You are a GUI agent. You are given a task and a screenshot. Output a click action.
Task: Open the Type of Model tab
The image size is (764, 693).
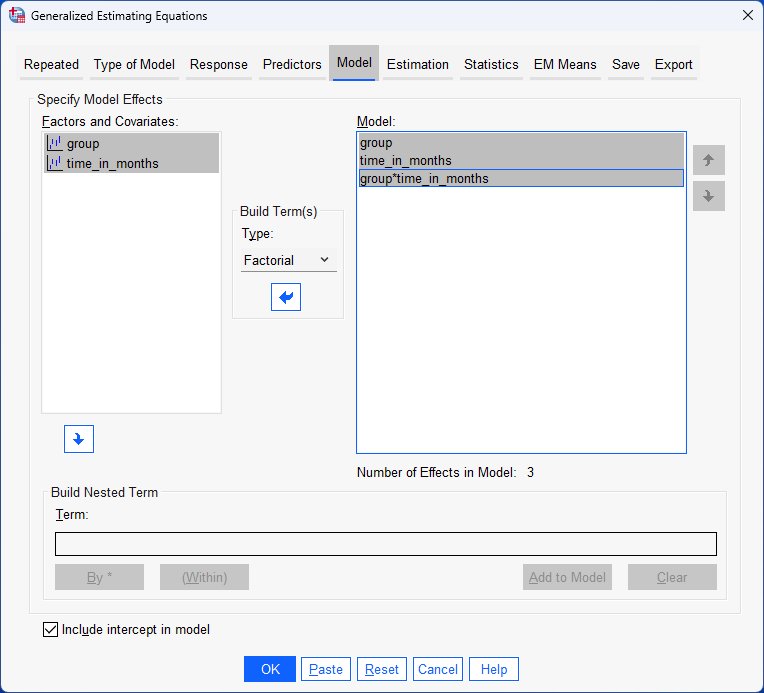click(134, 64)
